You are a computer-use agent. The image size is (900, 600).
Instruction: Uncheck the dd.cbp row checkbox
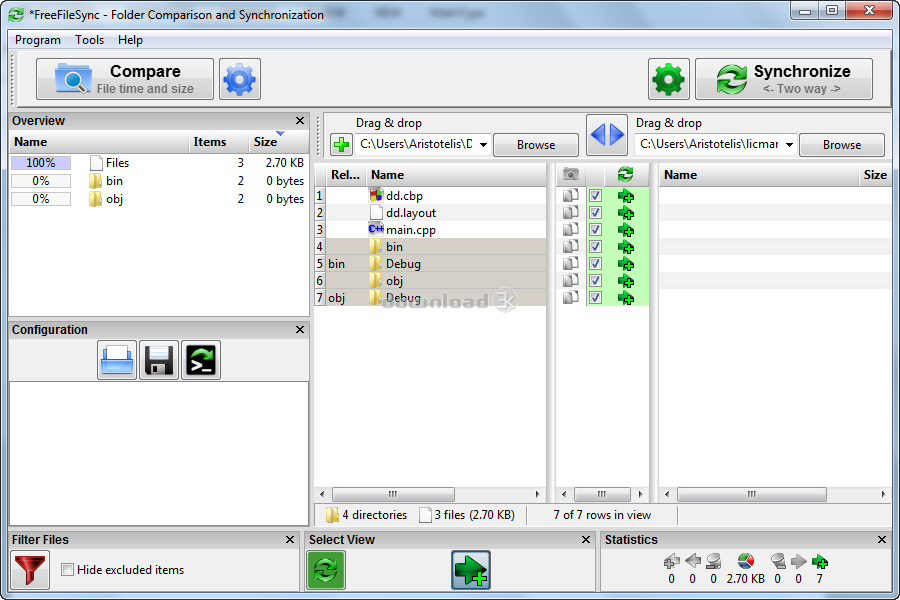coord(595,196)
